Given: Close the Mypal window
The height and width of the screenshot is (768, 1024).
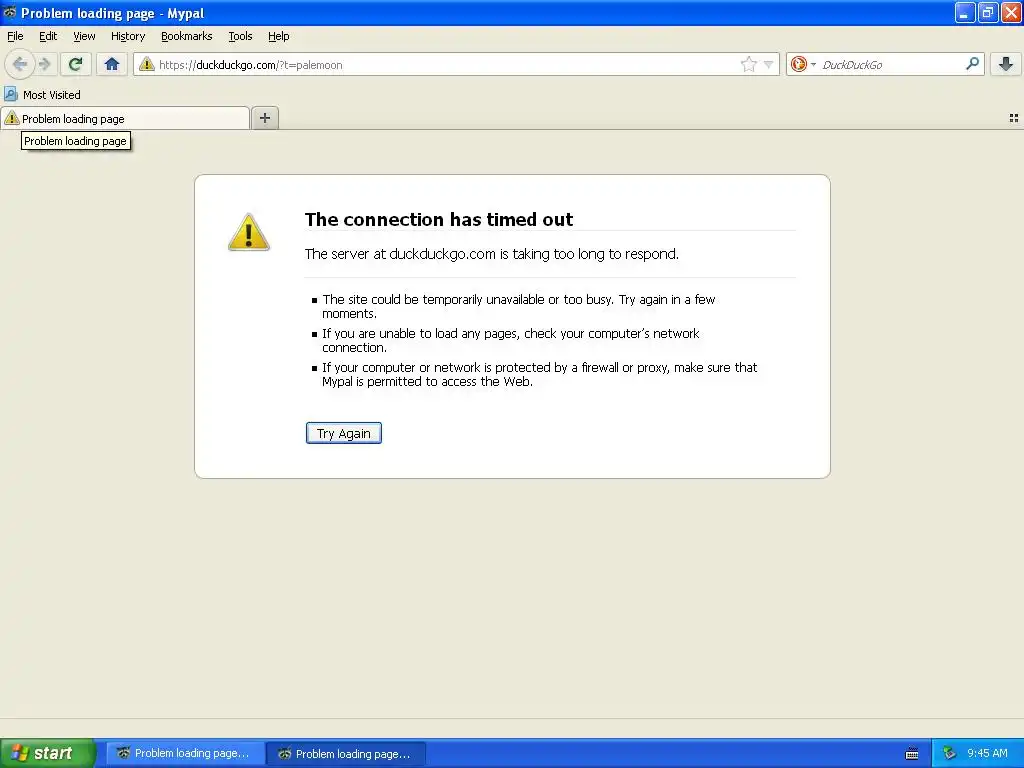Looking at the screenshot, I should pos(1011,12).
